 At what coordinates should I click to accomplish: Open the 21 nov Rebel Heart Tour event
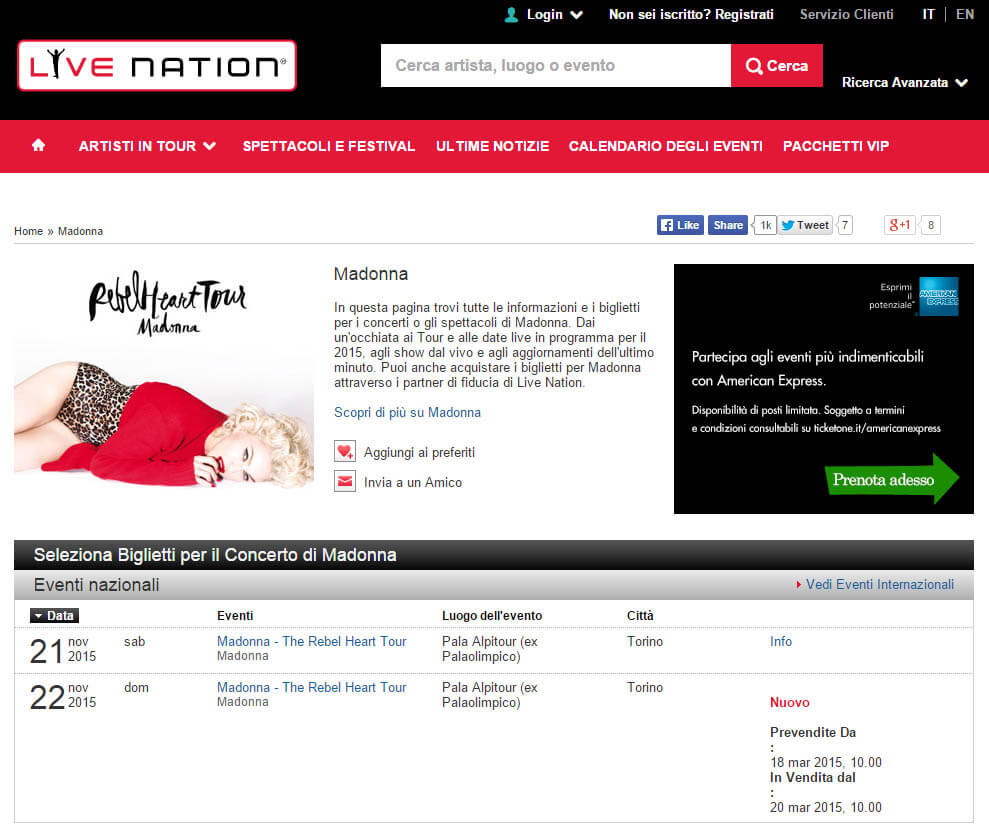tap(312, 641)
